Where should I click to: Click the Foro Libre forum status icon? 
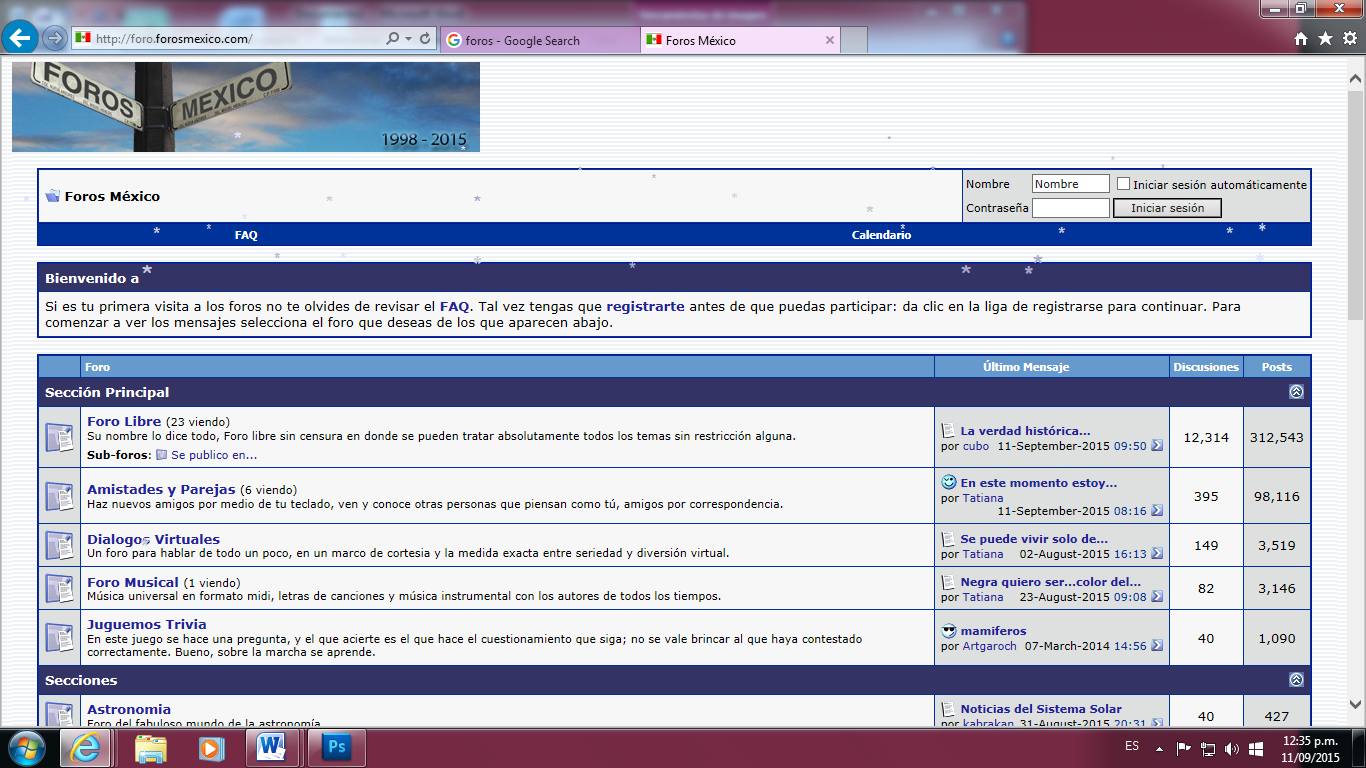pyautogui.click(x=59, y=438)
